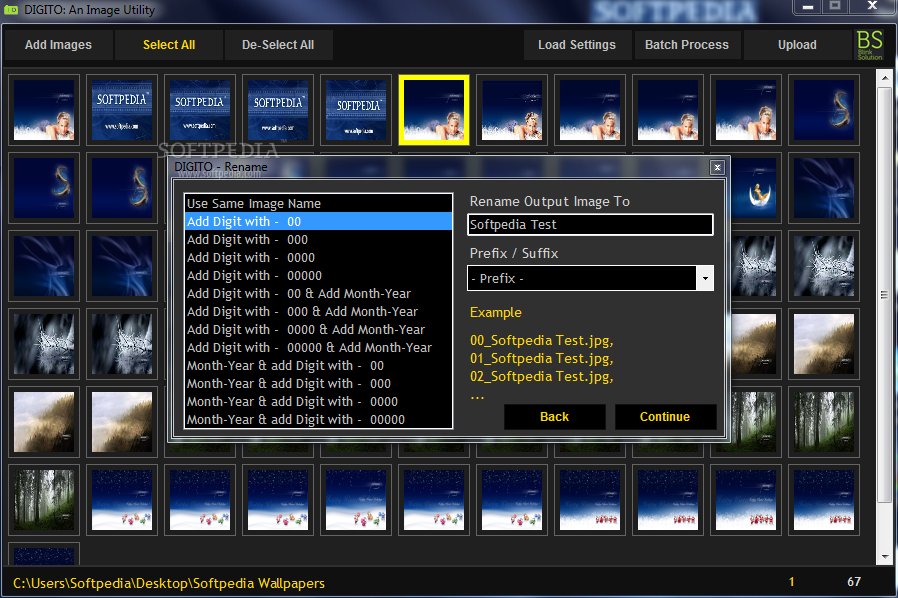Select the yellow-highlighted thumbnail in first row
The height and width of the screenshot is (598, 898).
point(434,110)
